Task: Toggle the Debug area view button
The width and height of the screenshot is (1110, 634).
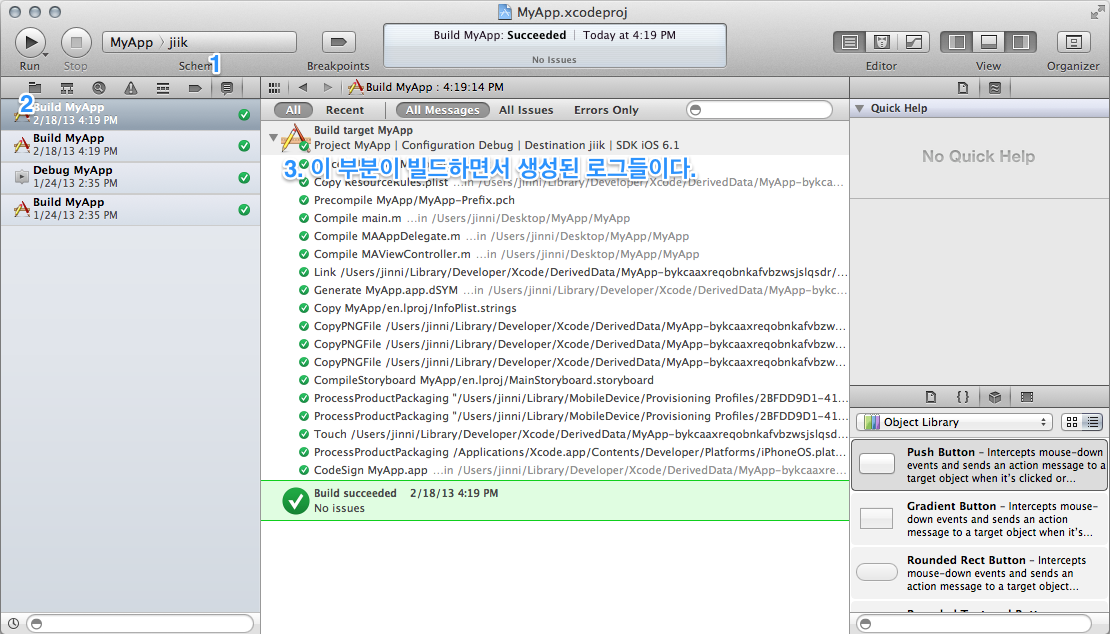Action: (988, 42)
